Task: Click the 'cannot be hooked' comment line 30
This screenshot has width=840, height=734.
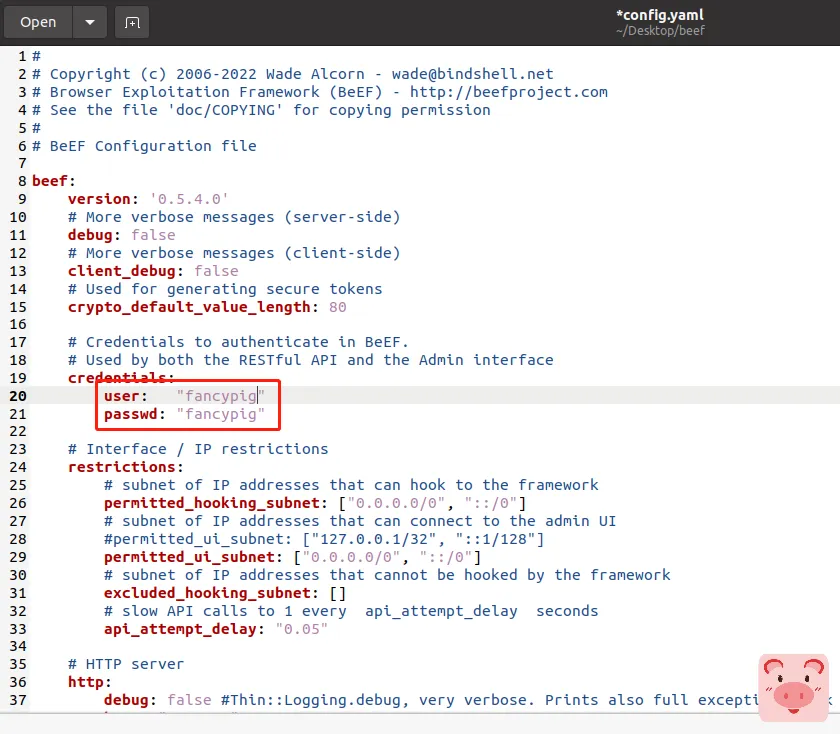Action: [387, 575]
